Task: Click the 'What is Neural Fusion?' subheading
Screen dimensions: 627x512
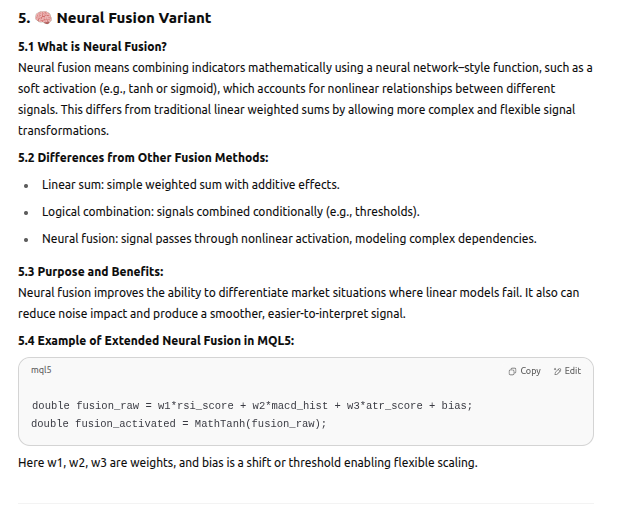Action: pyautogui.click(x=92, y=47)
